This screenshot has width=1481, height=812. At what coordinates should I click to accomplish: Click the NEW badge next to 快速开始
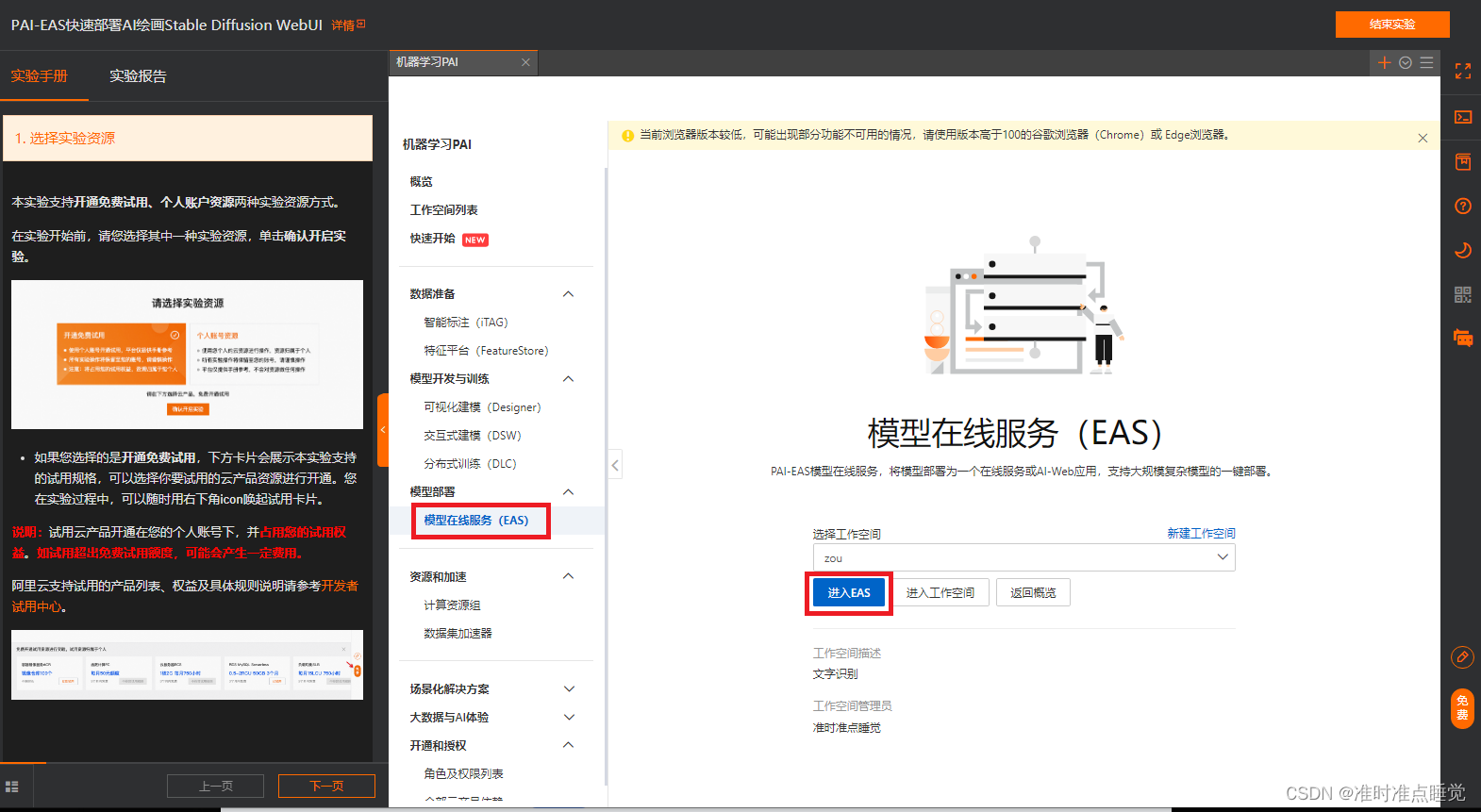click(x=475, y=240)
